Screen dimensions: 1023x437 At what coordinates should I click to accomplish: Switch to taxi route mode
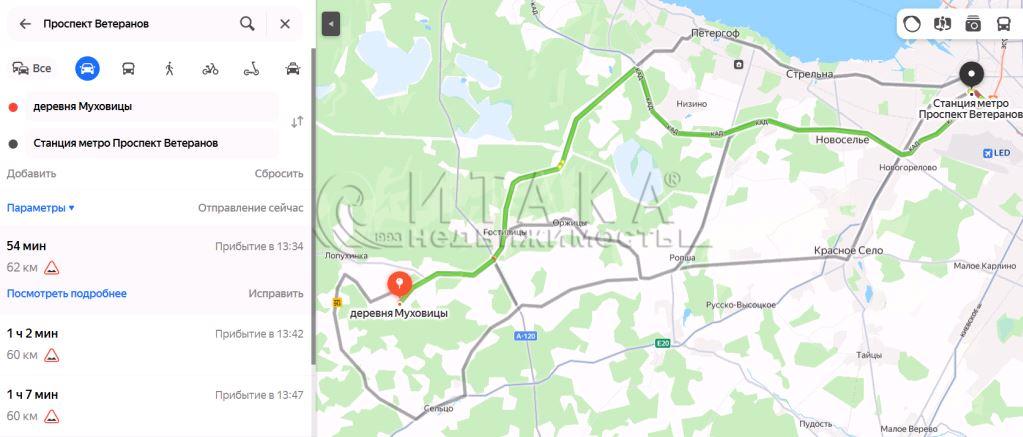tap(293, 68)
